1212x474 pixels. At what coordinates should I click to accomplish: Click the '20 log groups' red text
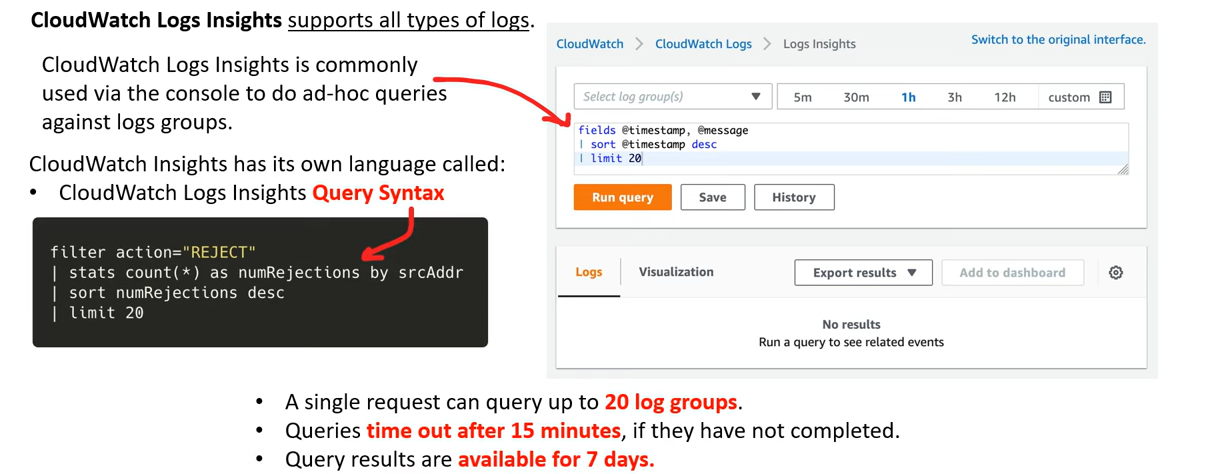click(x=671, y=402)
